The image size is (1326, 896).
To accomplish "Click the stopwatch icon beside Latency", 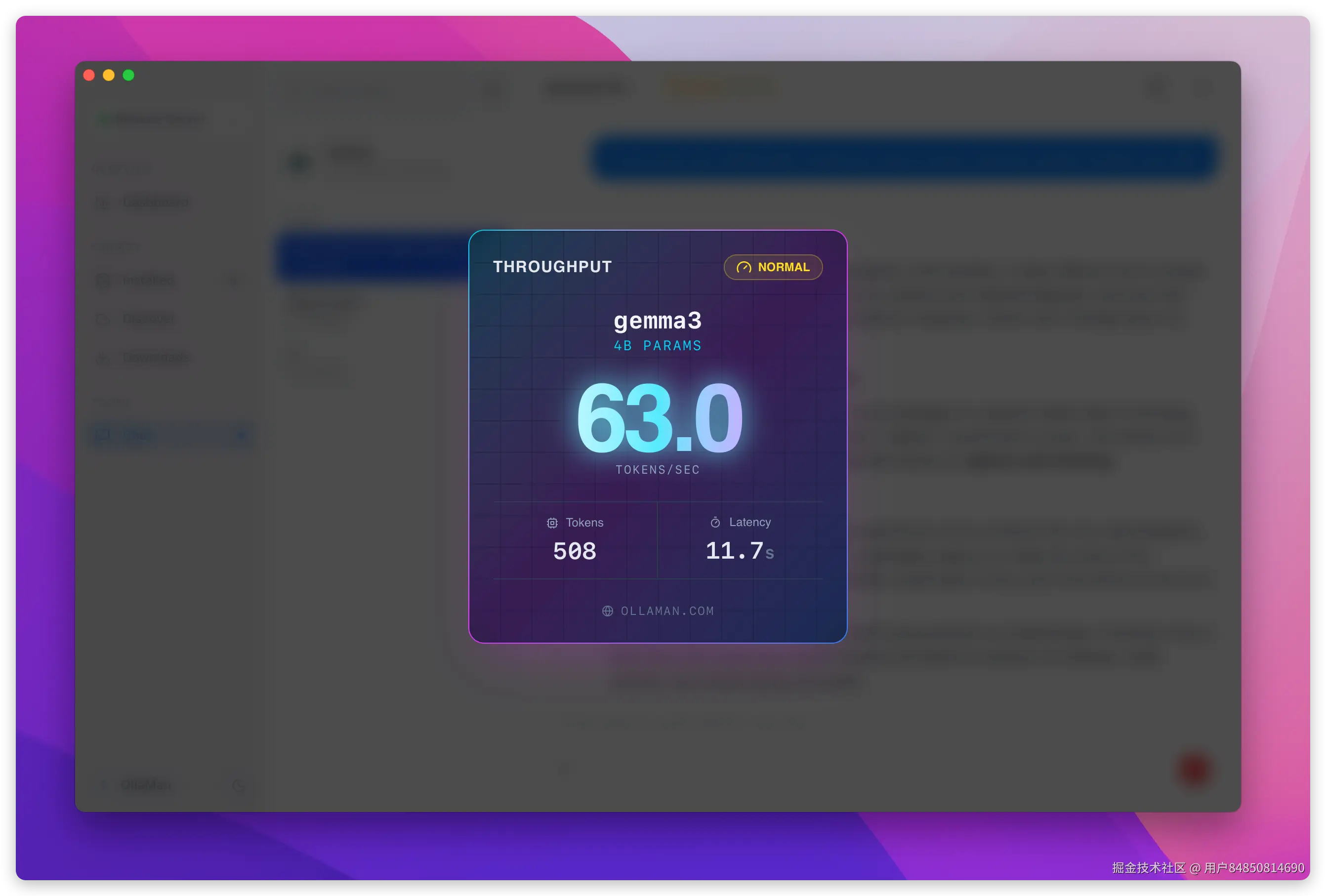I will click(715, 523).
